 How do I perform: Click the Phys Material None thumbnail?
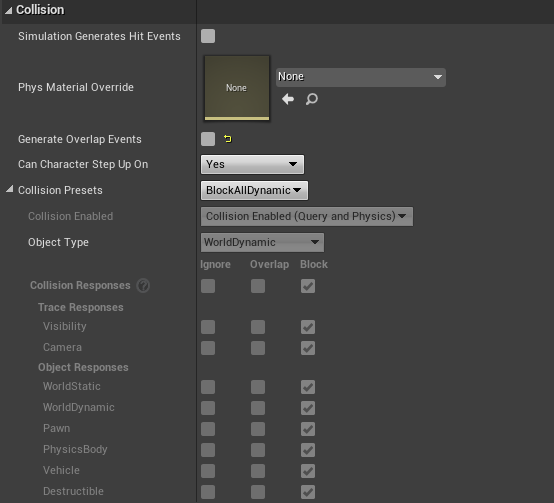click(x=237, y=88)
